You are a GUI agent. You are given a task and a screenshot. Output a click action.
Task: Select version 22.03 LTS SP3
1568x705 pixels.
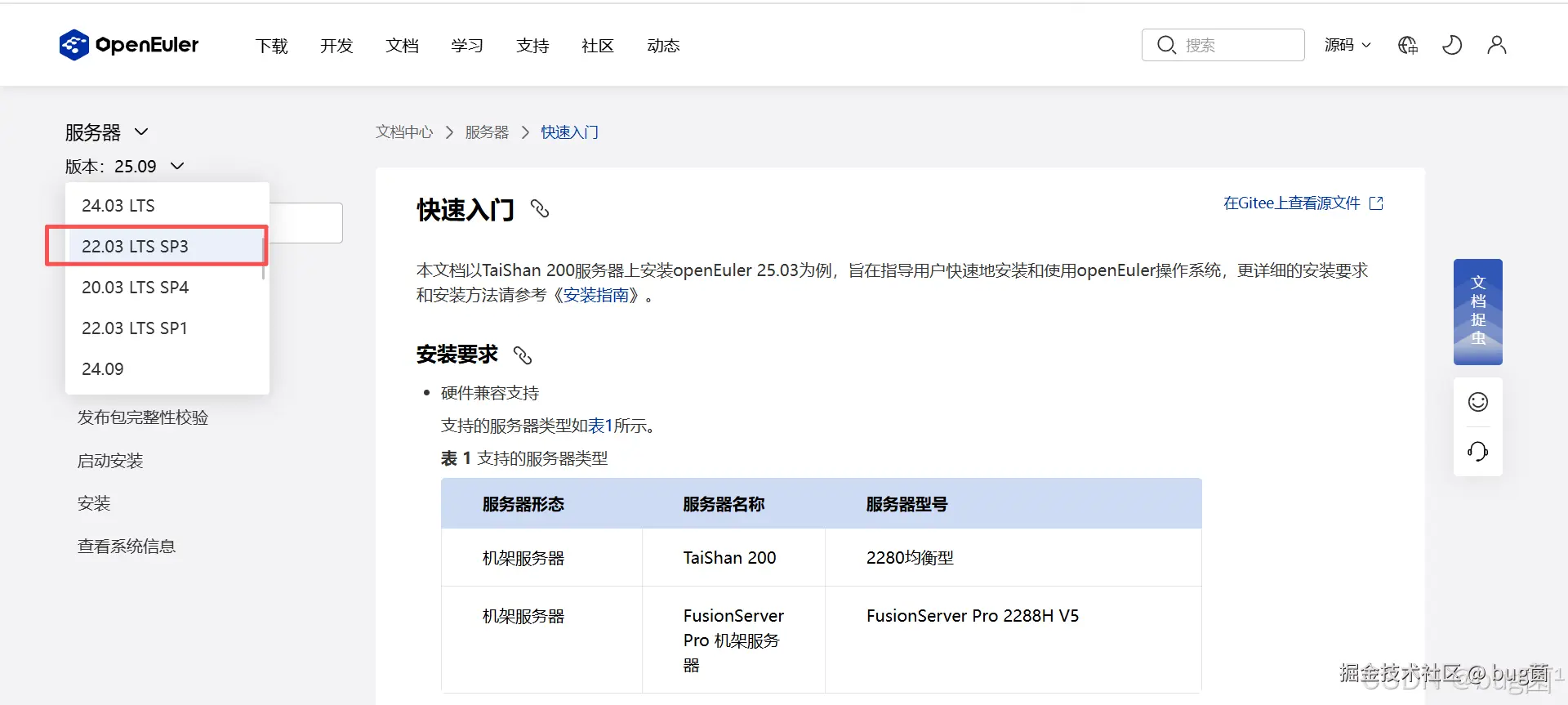[167, 247]
